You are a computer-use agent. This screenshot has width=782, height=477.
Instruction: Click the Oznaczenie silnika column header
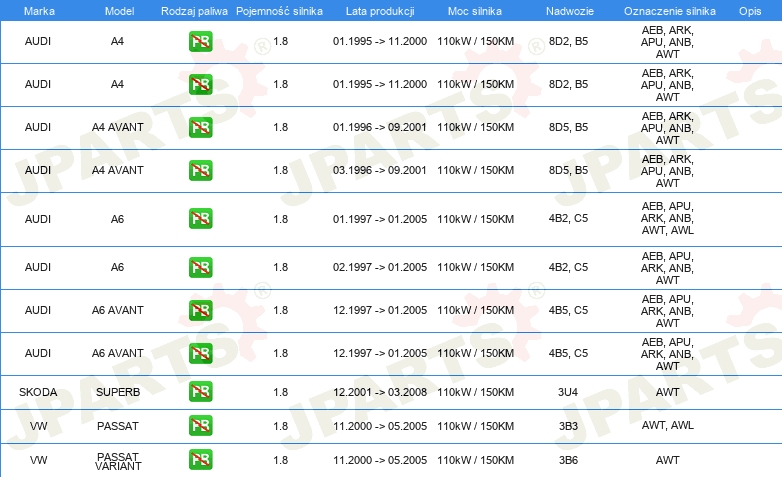[670, 11]
